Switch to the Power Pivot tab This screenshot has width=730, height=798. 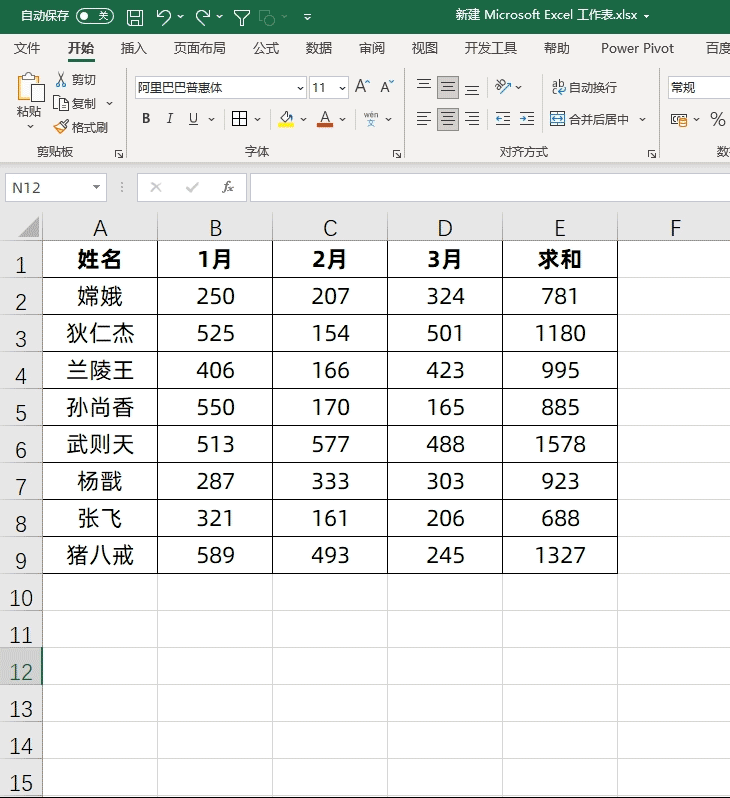tap(637, 48)
